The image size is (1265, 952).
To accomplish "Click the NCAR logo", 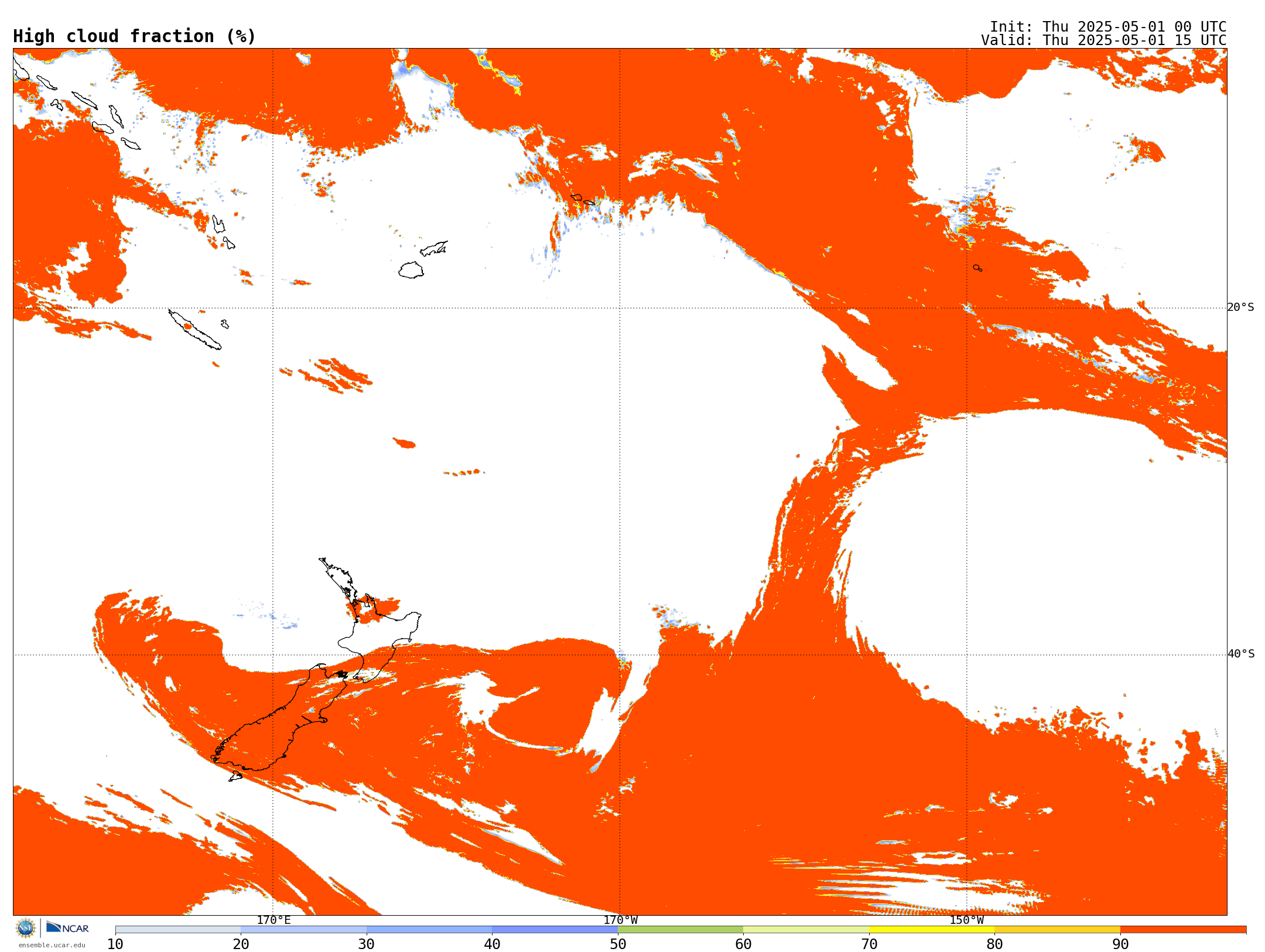I will (67, 927).
